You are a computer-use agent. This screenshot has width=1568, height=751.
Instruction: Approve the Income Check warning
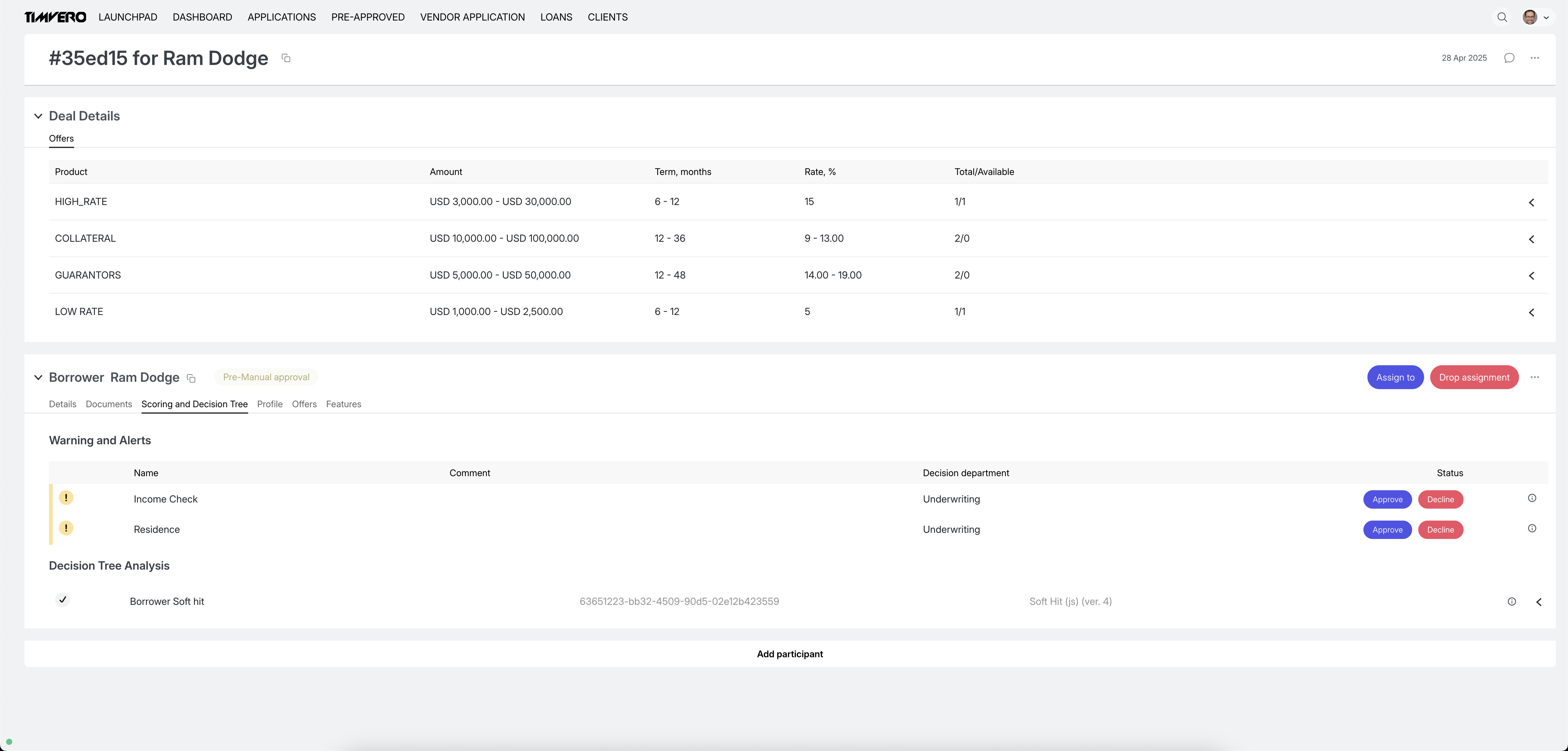pyautogui.click(x=1387, y=499)
